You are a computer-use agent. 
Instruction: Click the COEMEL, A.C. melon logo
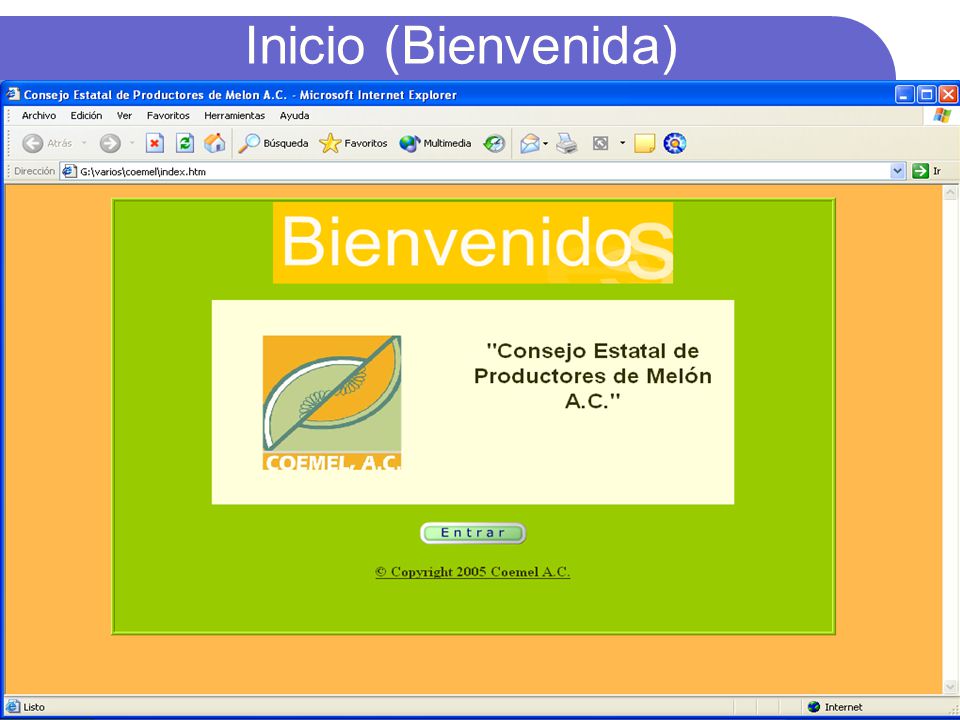click(x=332, y=402)
